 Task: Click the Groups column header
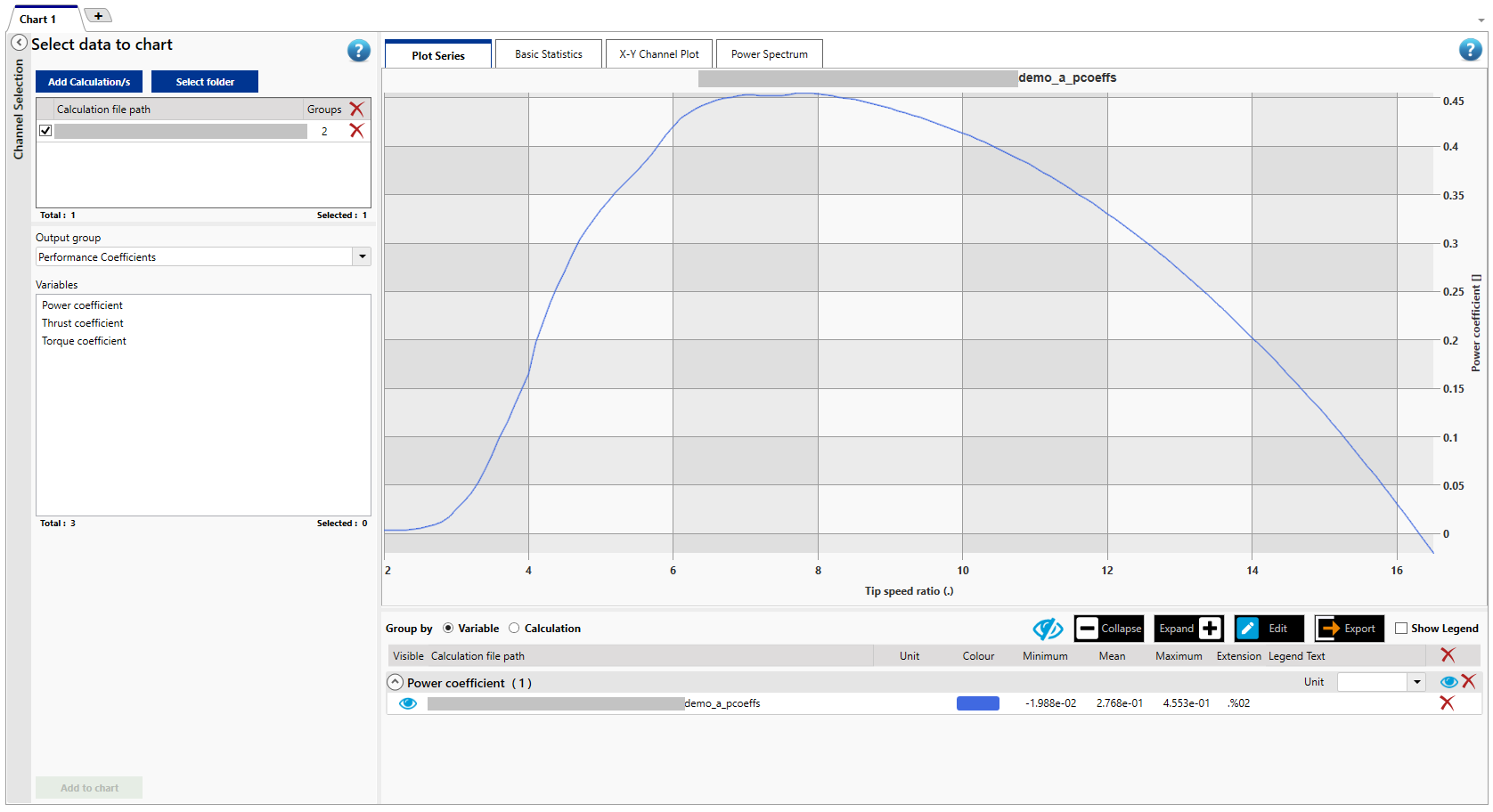pos(324,110)
